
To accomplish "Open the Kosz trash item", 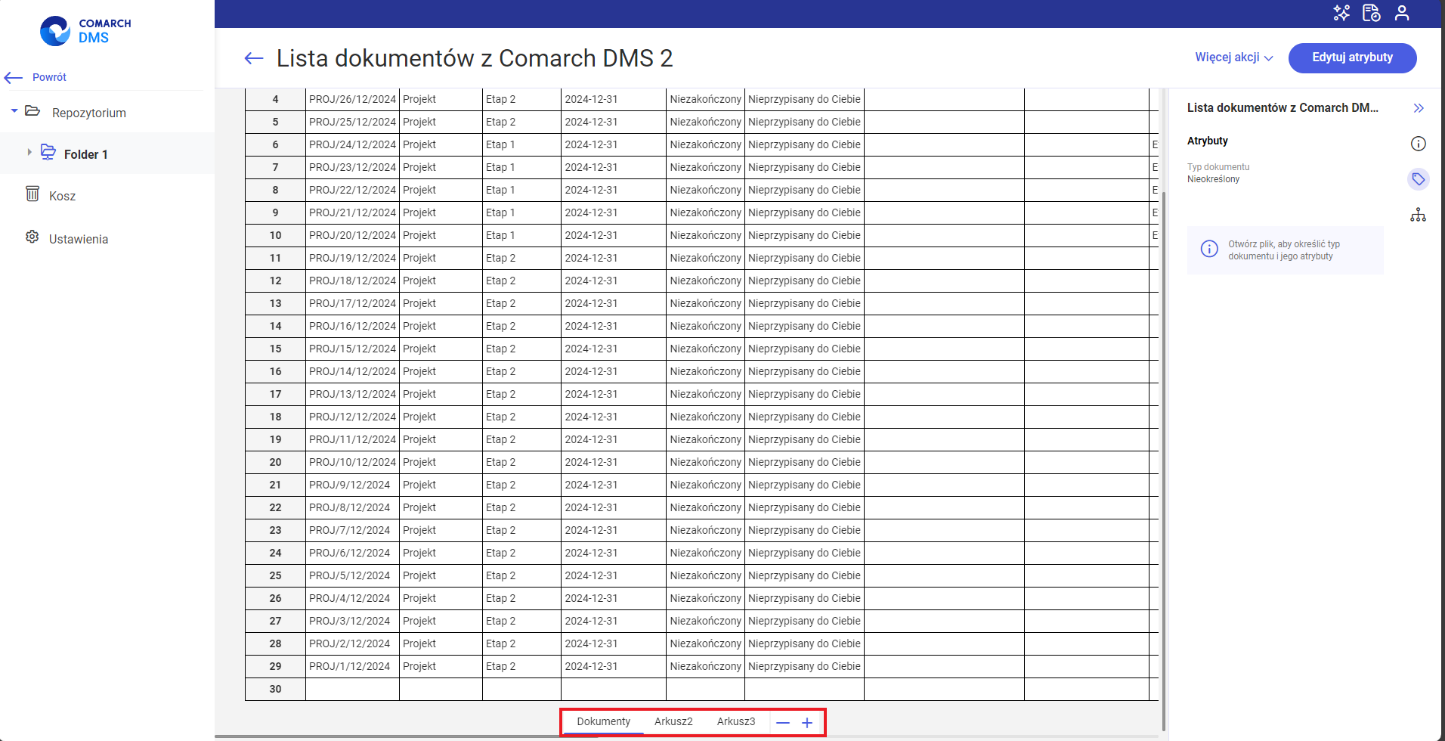I will [62, 196].
